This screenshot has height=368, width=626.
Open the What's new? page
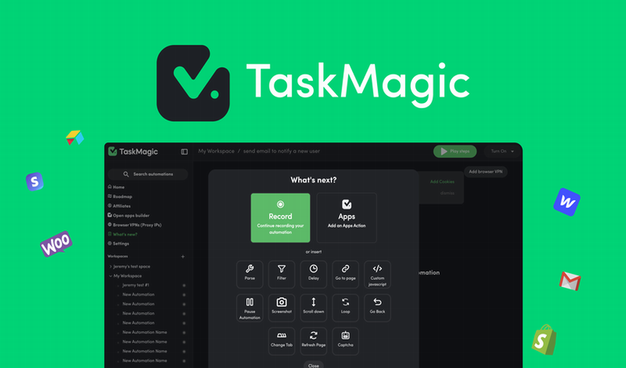click(x=122, y=234)
